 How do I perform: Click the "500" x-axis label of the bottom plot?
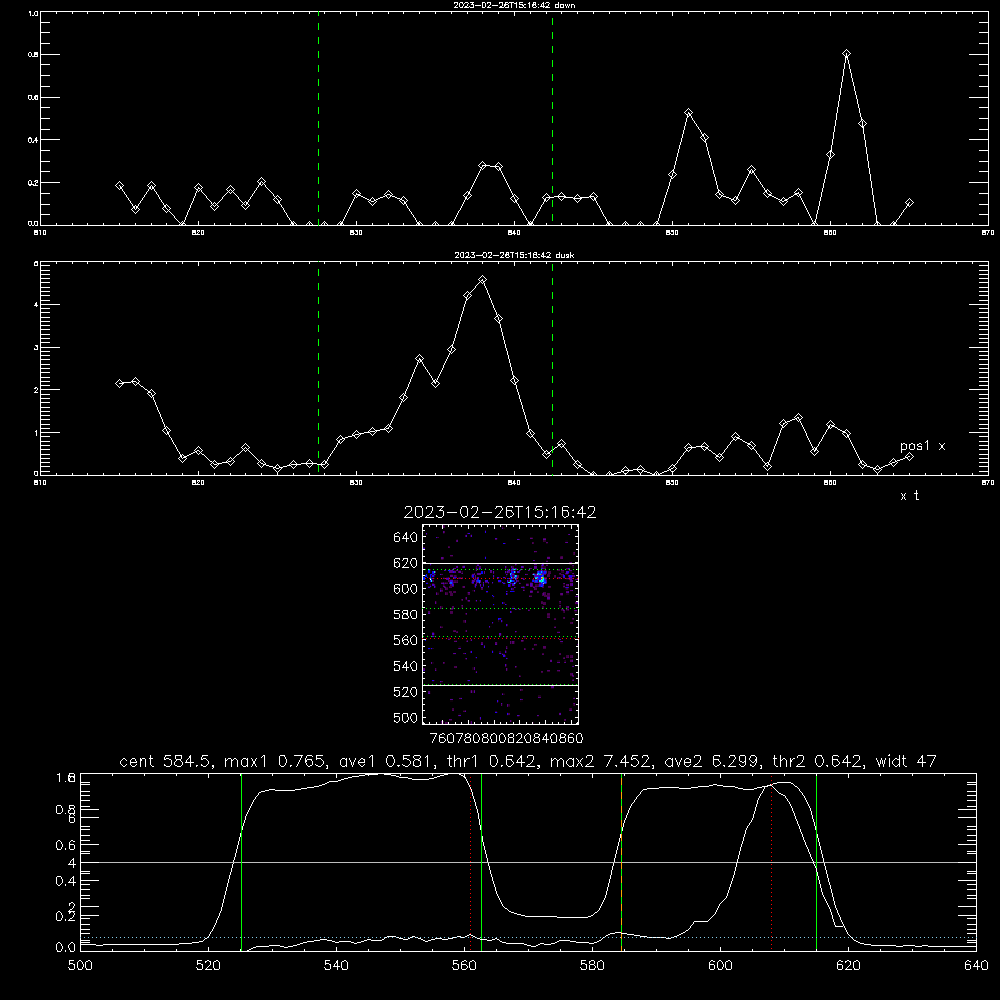(80, 966)
